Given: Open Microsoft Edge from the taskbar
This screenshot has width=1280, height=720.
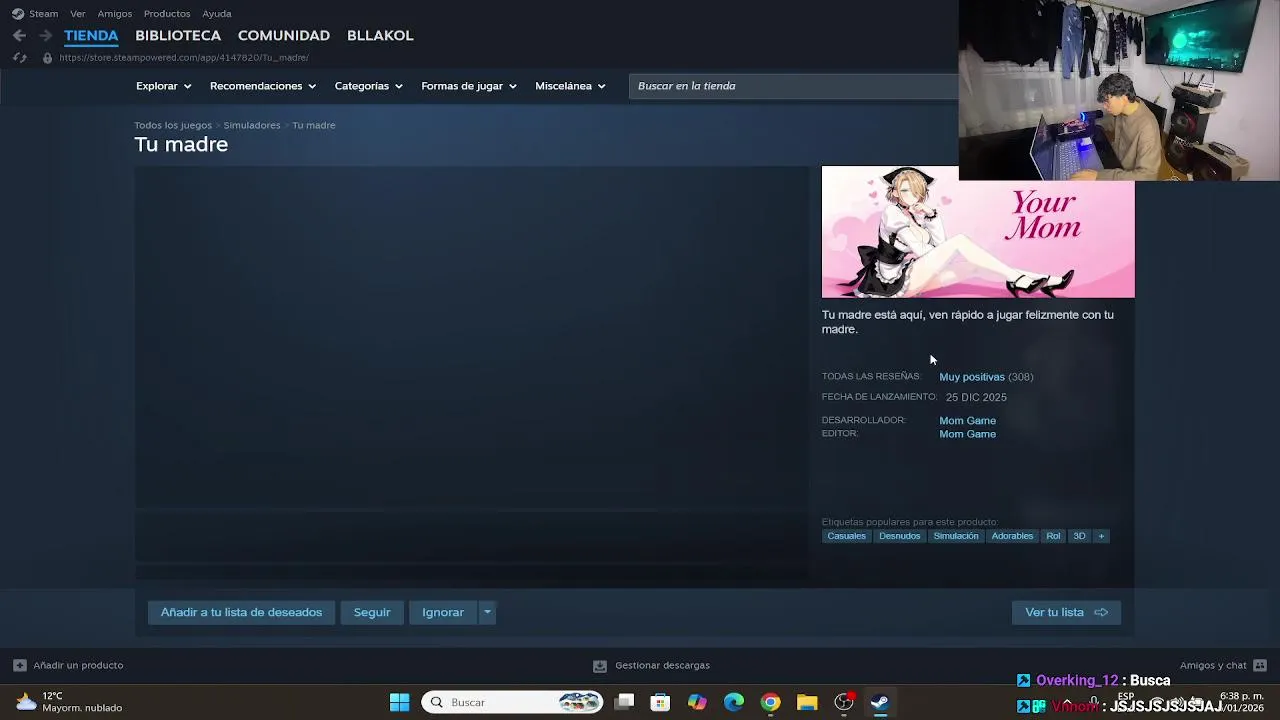Looking at the screenshot, I should click(734, 702).
